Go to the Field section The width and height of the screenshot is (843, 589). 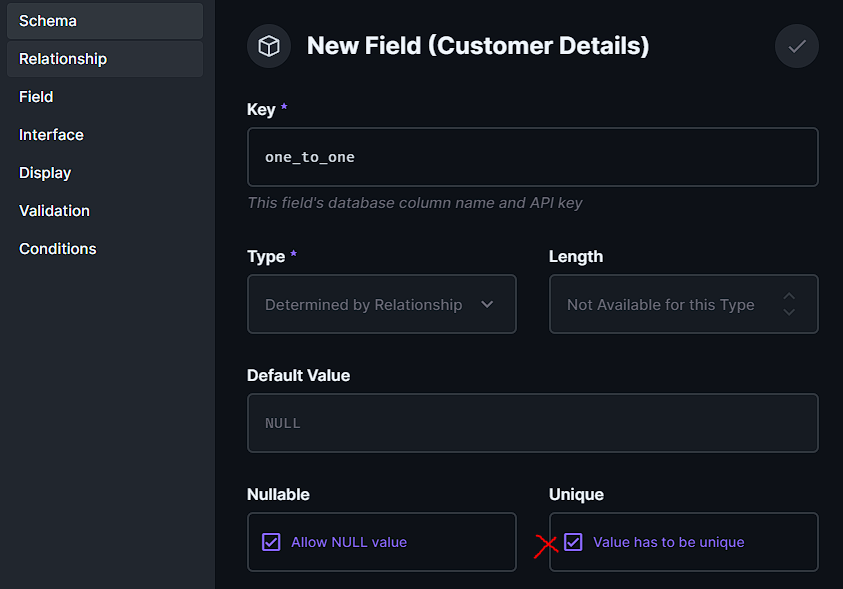point(36,97)
